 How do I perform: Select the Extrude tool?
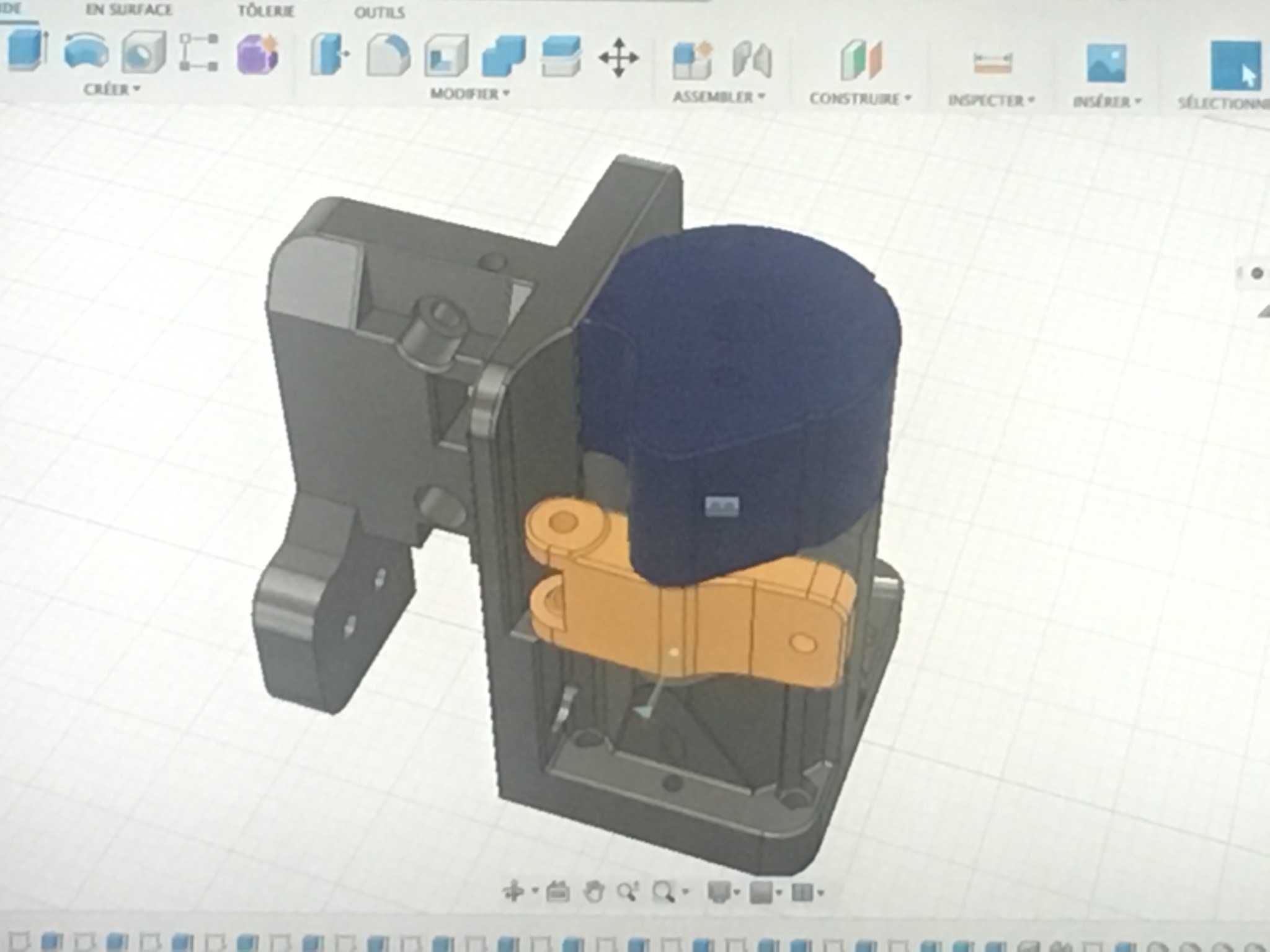26,51
